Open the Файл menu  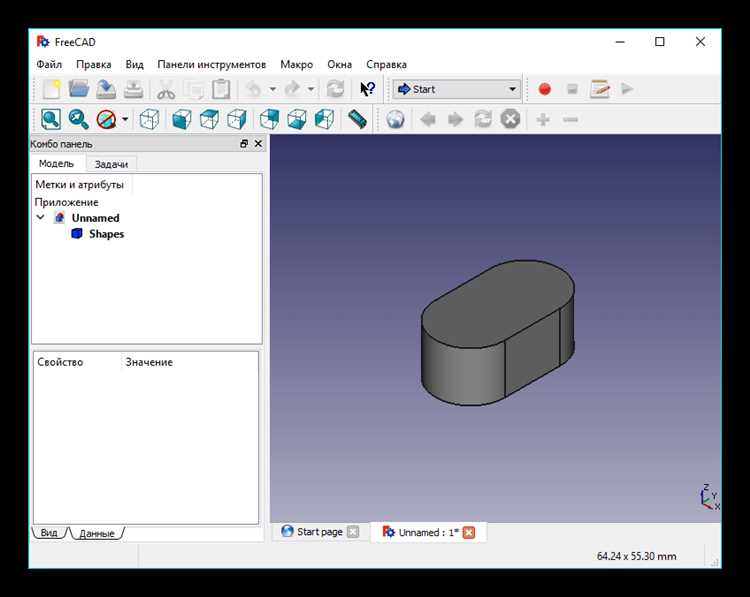pyautogui.click(x=49, y=65)
